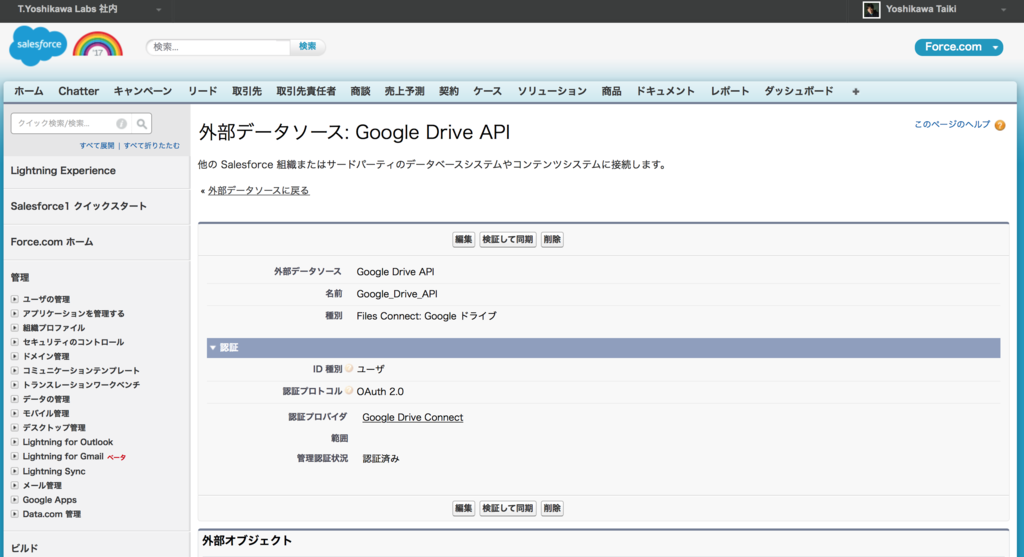
Task: Open Lightning Experience in the sidebar
Action: click(63, 170)
